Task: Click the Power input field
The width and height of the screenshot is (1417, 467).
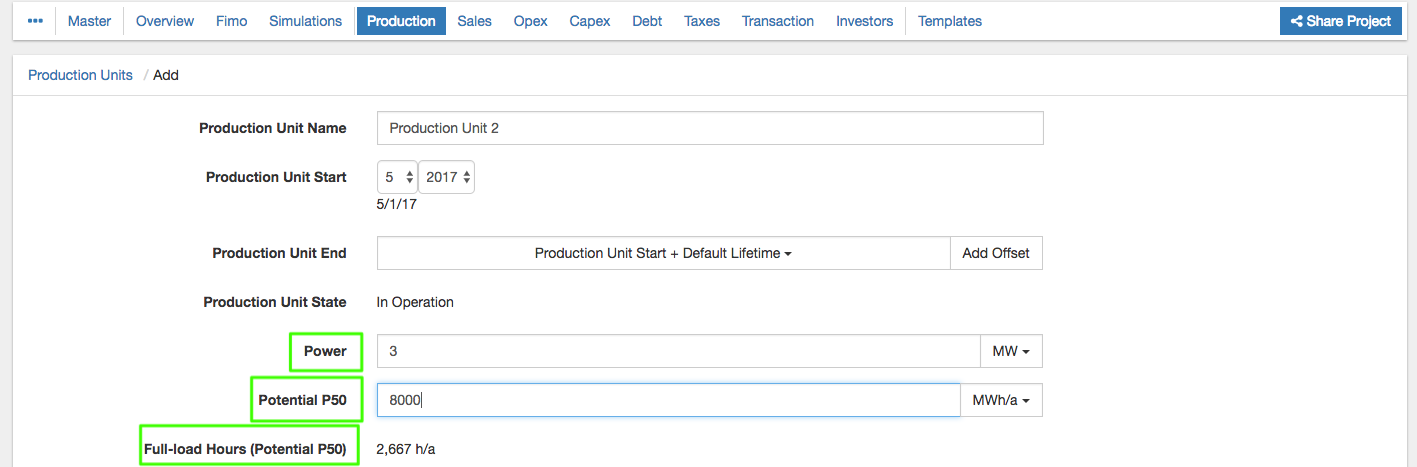Action: point(678,351)
